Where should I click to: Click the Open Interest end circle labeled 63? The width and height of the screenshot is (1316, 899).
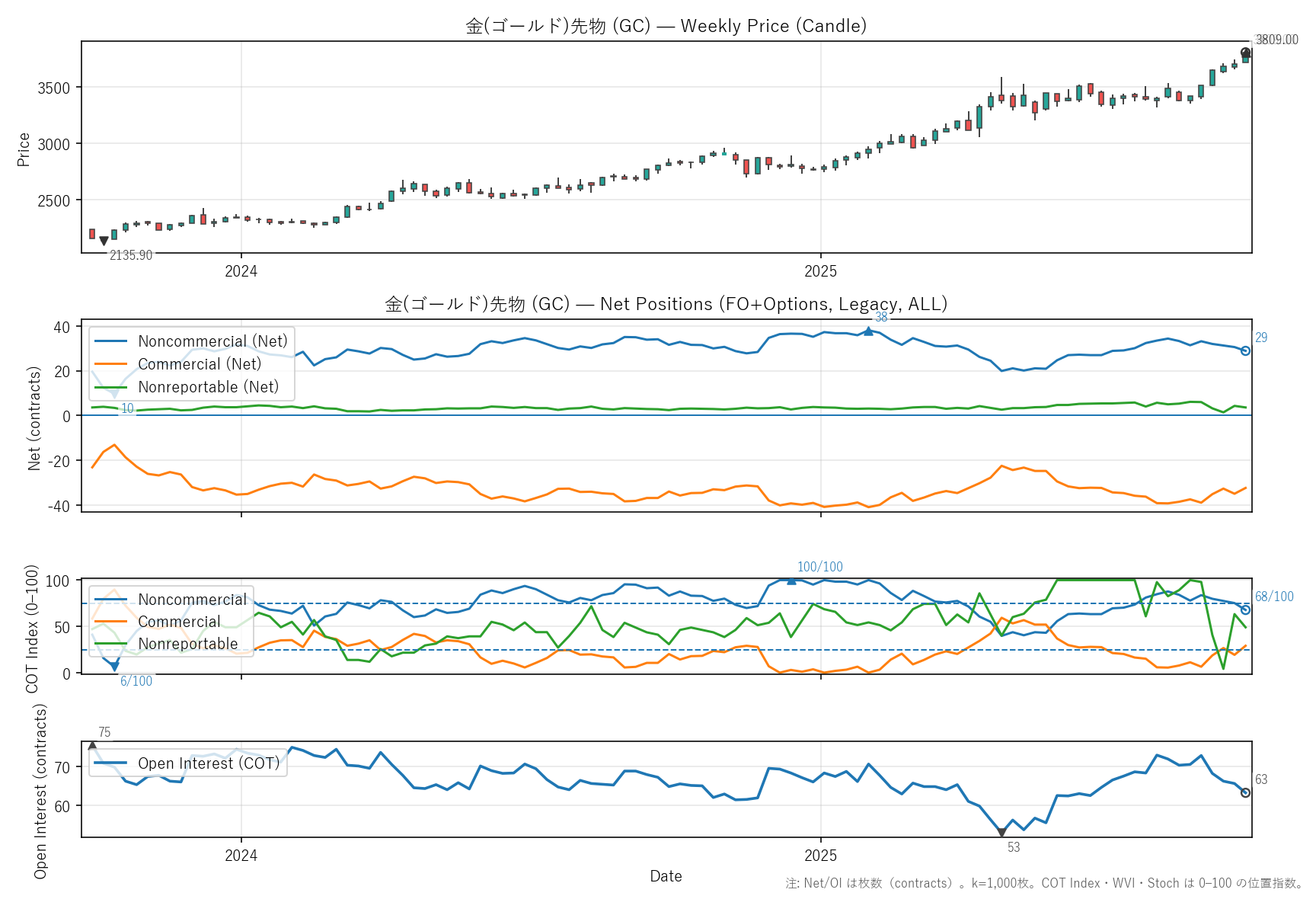1245,793
